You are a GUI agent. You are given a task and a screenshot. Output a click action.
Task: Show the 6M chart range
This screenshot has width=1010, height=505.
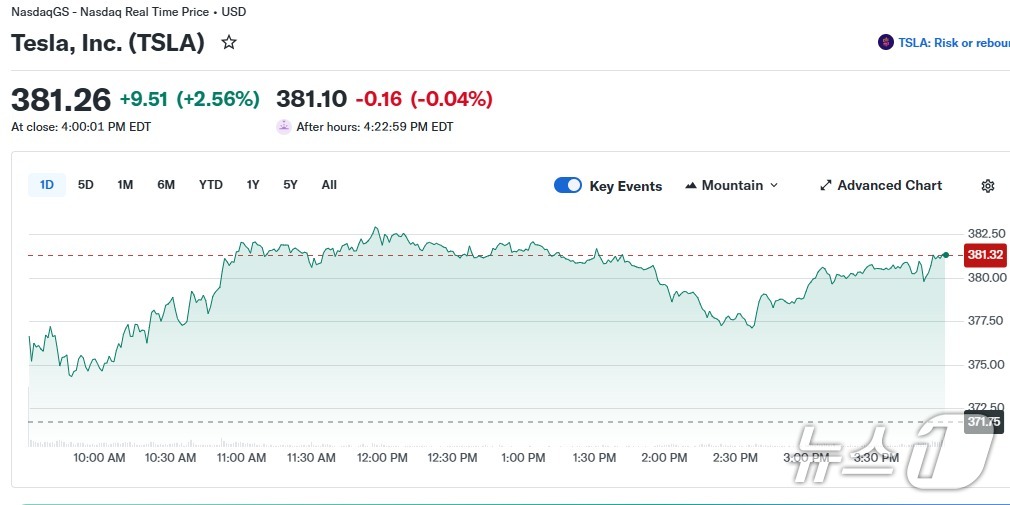(166, 185)
